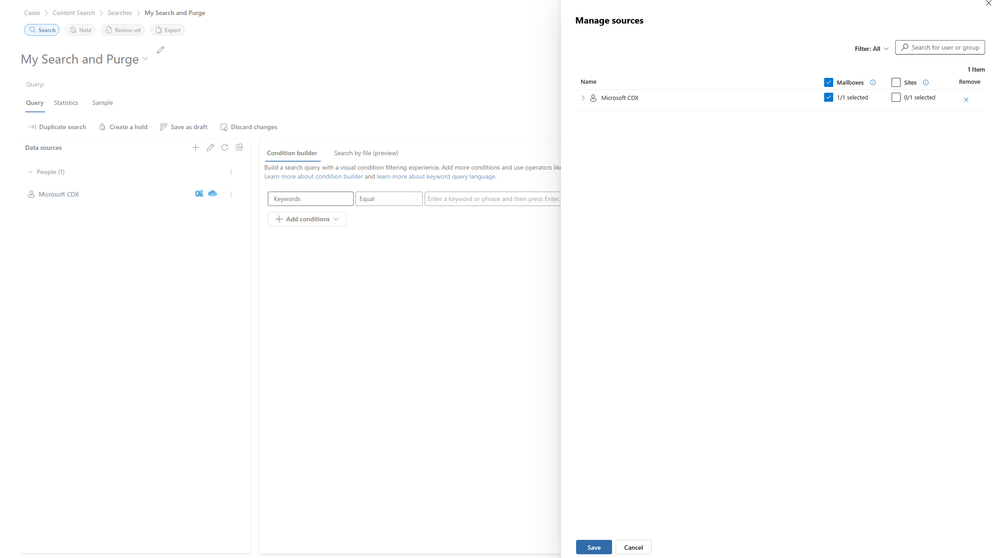Screen dimensions: 999x558
Task: Select the Review set pill tab
Action: tap(122, 30)
